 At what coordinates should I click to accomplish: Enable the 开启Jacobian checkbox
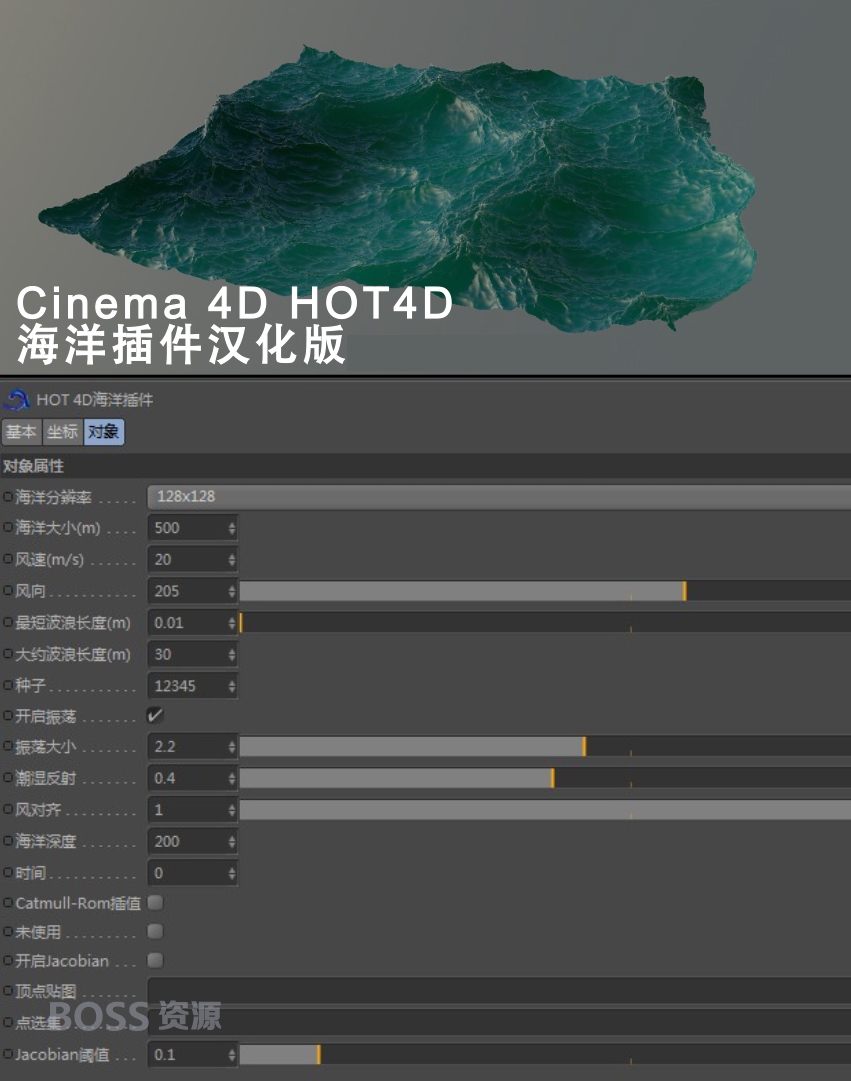click(155, 960)
